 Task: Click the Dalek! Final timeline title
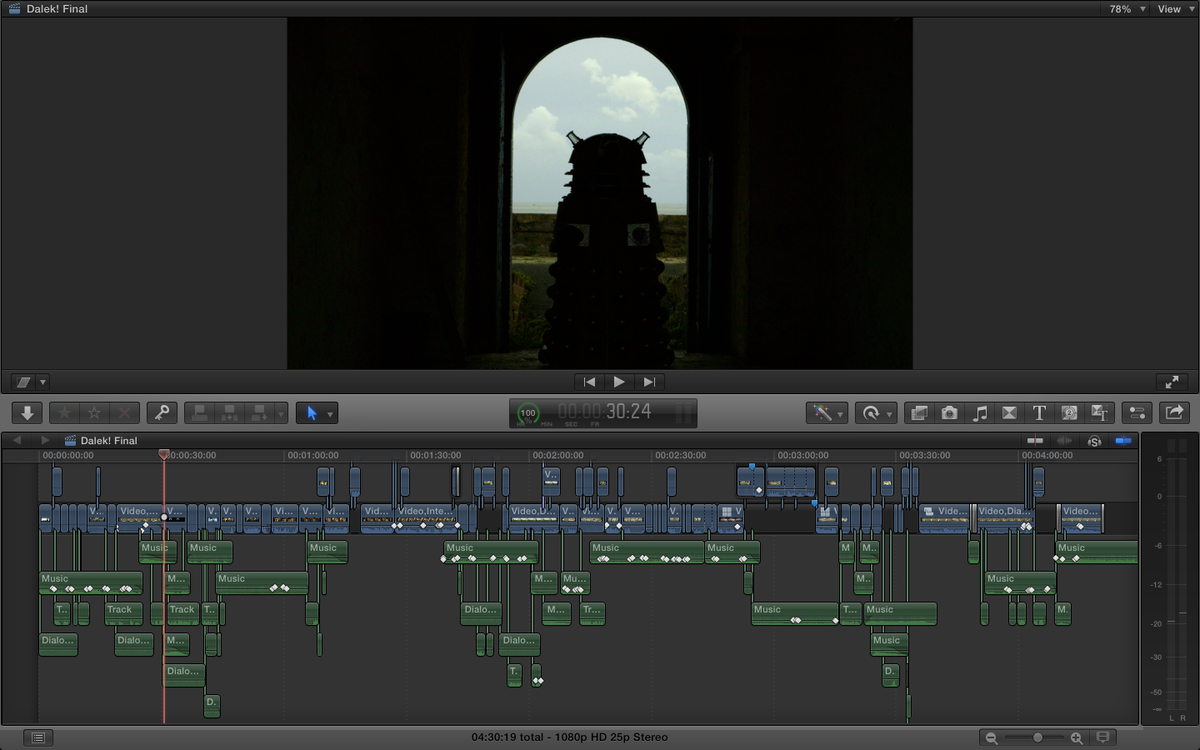(108, 441)
